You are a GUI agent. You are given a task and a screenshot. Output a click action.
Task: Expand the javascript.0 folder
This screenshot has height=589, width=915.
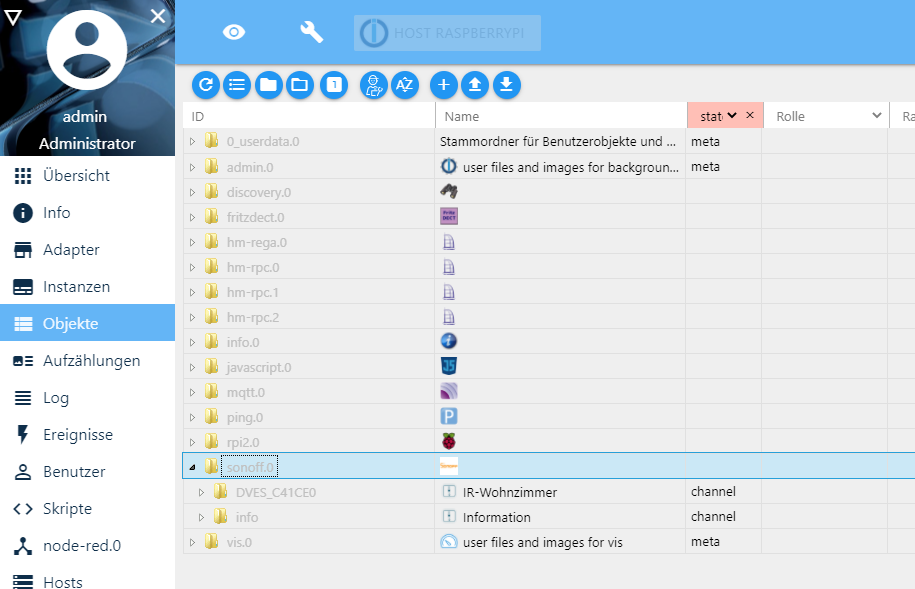point(193,367)
